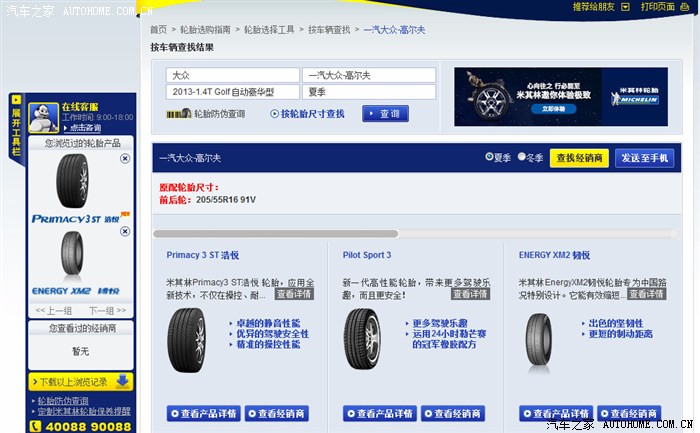This screenshot has height=433, width=700.
Task: Click the horizontal product list scrollbar
Action: point(275,234)
